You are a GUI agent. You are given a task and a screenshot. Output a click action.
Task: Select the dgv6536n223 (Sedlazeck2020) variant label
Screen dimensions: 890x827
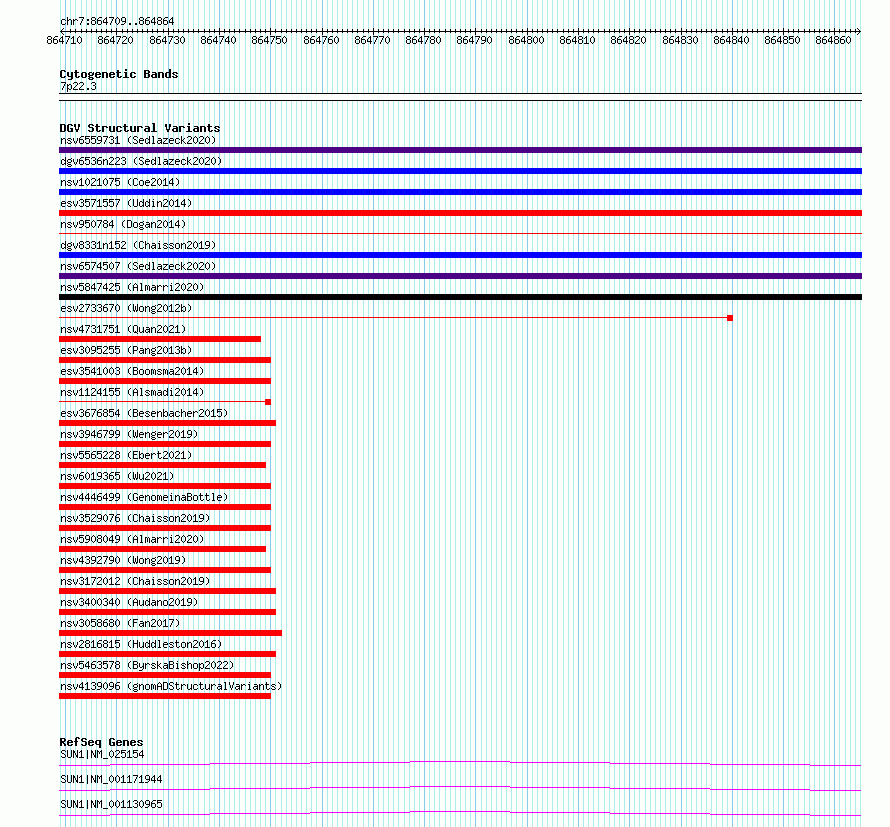coord(141,161)
